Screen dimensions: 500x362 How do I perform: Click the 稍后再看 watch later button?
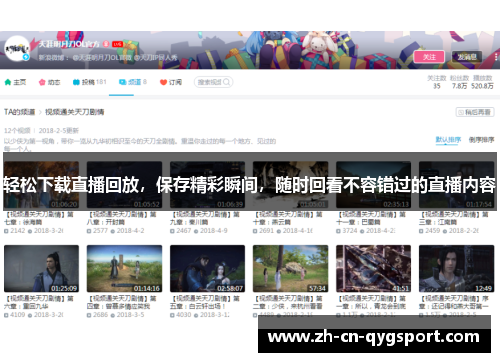(475, 112)
